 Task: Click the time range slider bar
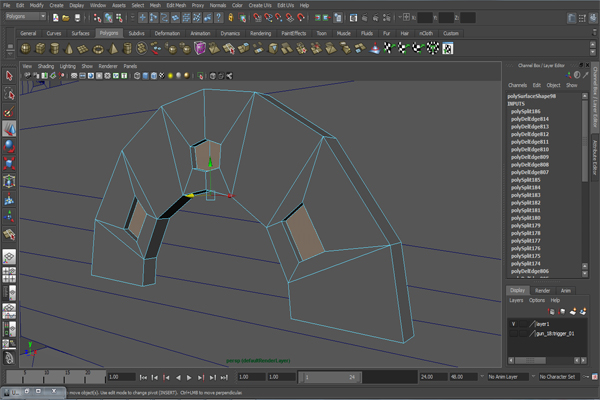330,377
